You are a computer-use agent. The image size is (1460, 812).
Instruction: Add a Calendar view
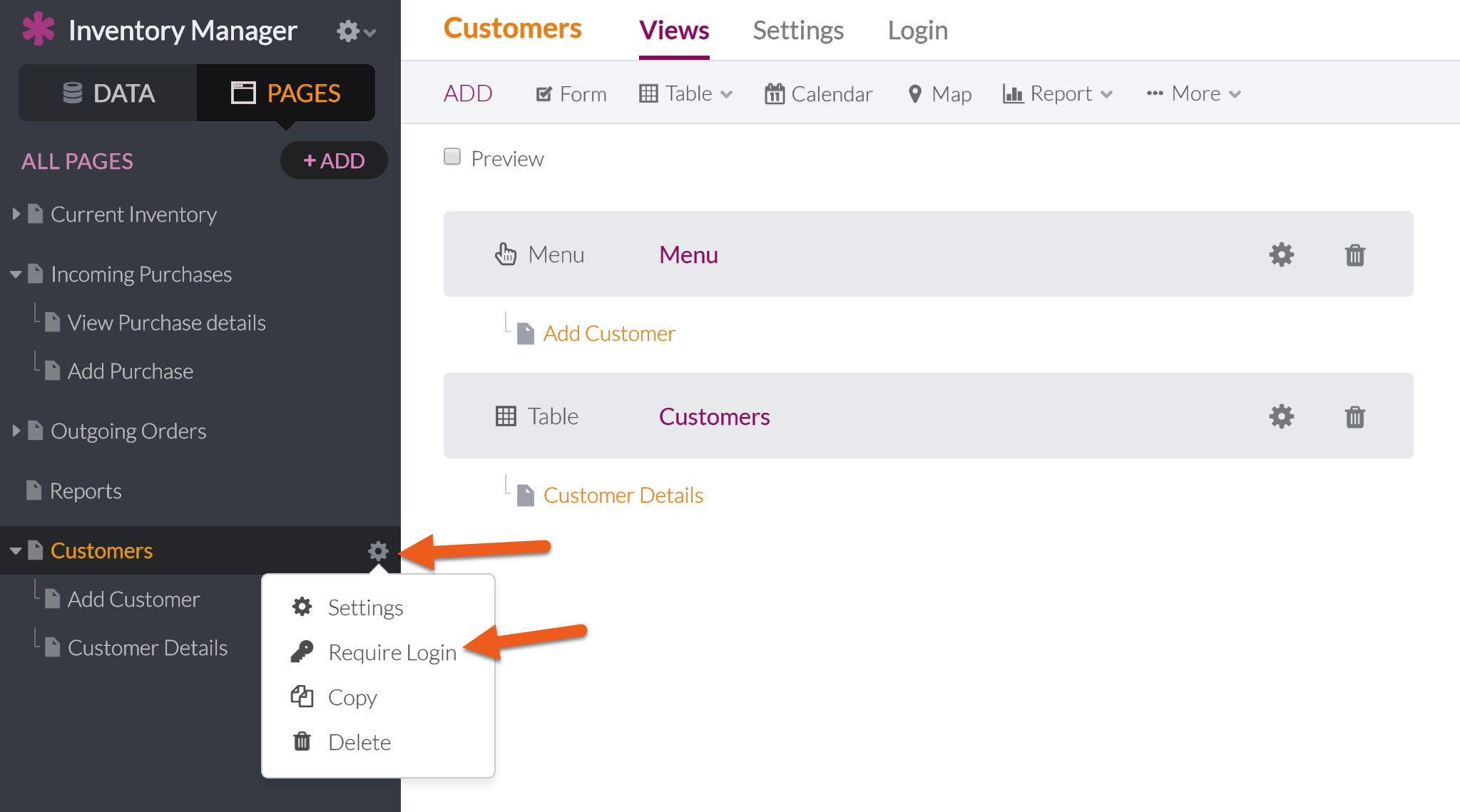(818, 93)
